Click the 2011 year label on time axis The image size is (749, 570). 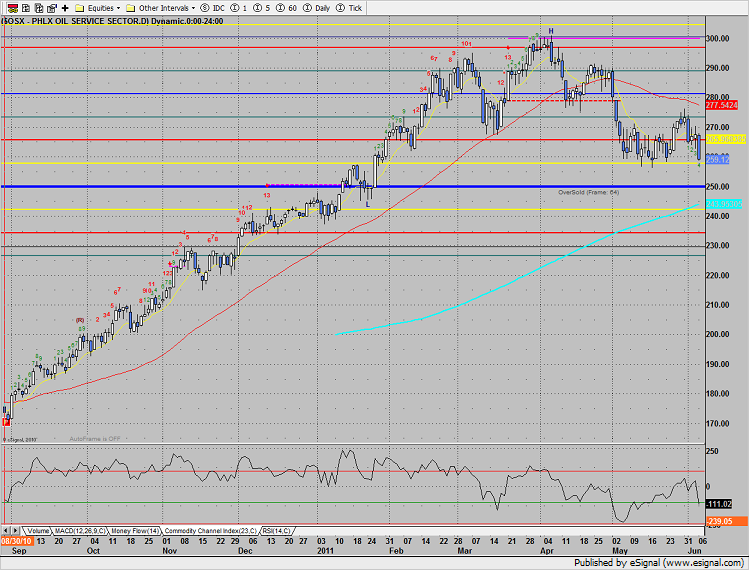point(325,551)
